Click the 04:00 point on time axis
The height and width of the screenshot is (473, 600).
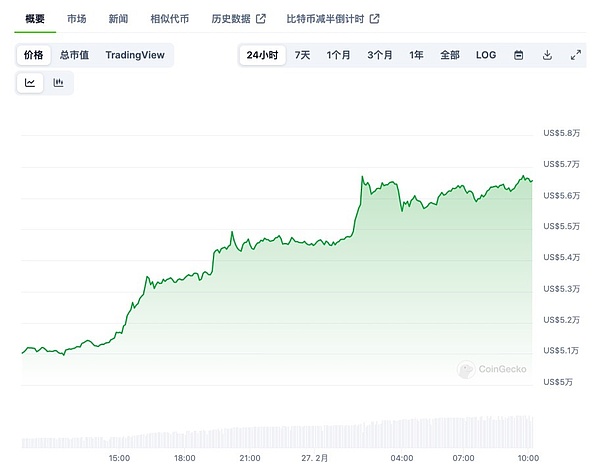(x=403, y=457)
